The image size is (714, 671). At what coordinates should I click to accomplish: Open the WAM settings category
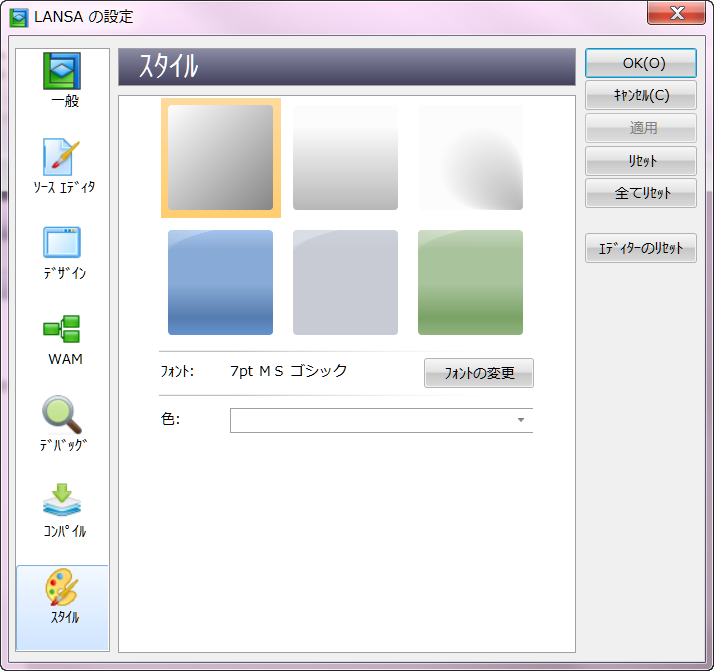click(62, 339)
